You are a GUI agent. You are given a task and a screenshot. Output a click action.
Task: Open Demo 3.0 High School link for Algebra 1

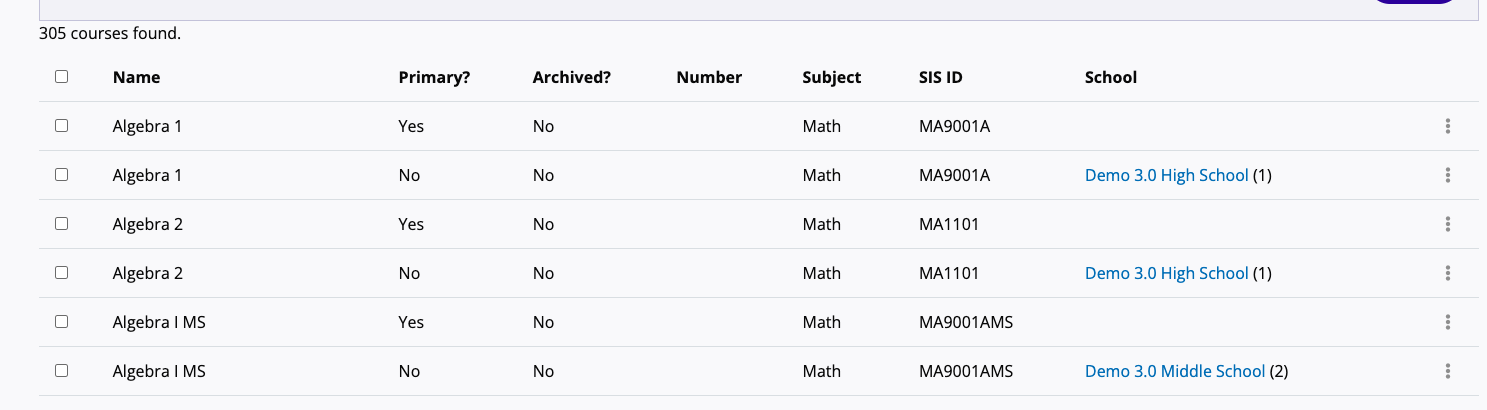click(1166, 175)
